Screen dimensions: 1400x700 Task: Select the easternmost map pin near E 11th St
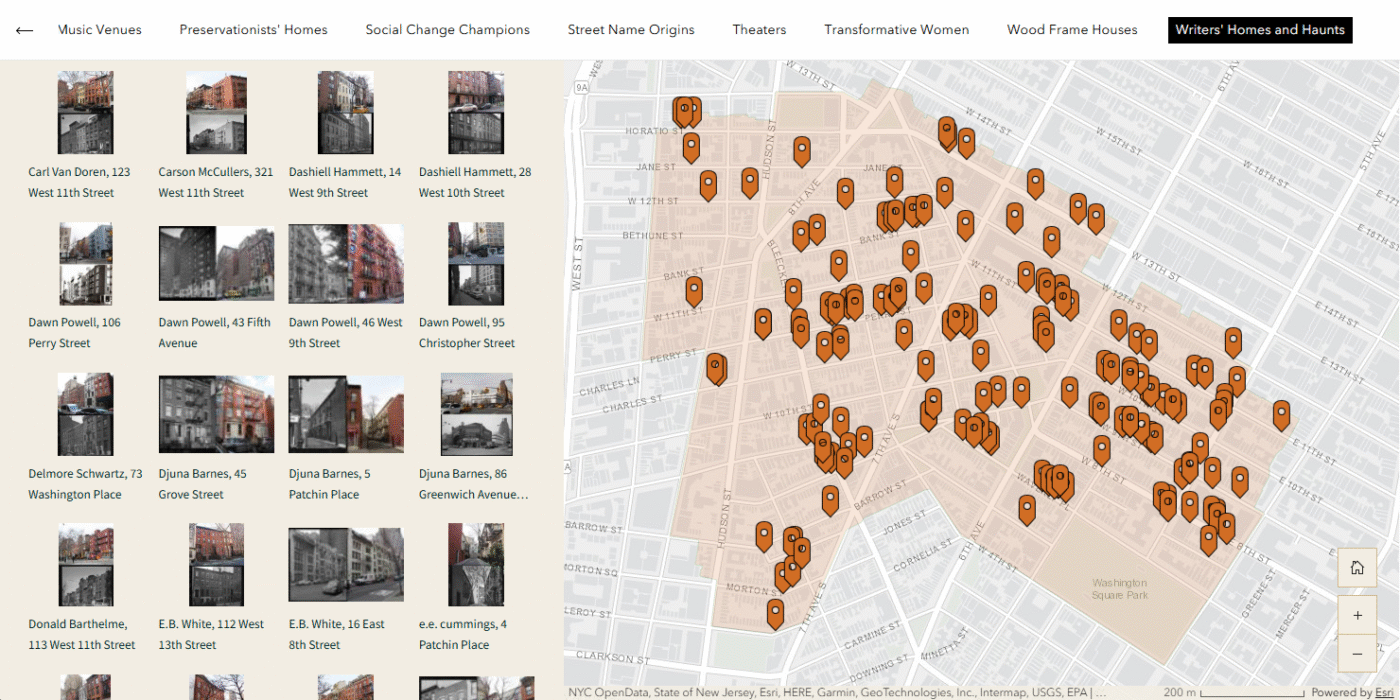pyautogui.click(x=1281, y=412)
